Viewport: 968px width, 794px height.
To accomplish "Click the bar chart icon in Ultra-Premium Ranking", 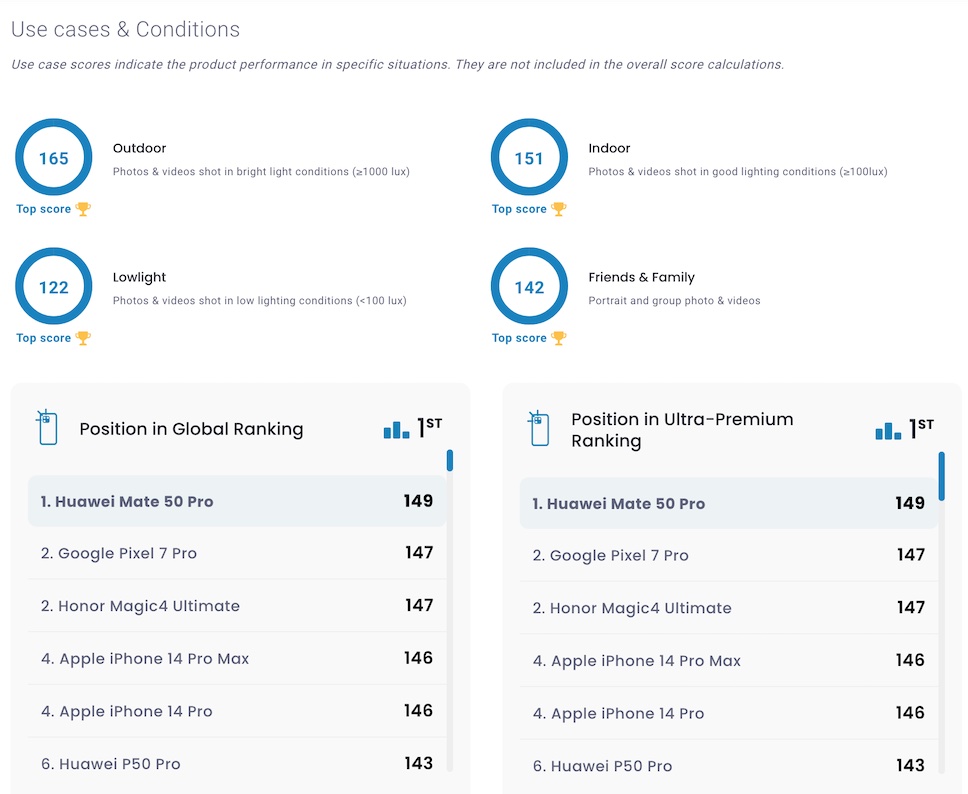I will pyautogui.click(x=888, y=430).
